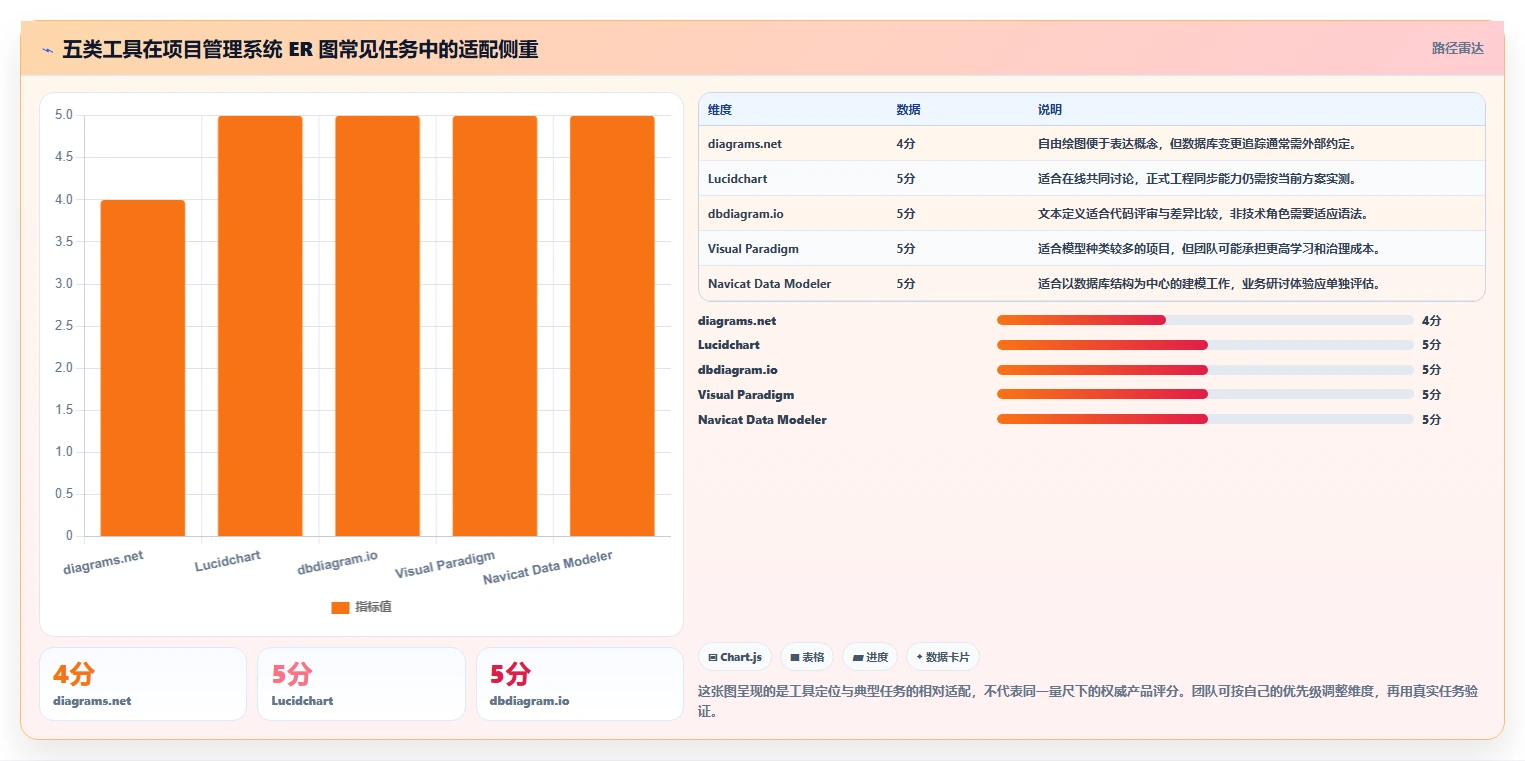The width and height of the screenshot is (1525, 761).
Task: Select the 进度 tag chip
Action: click(870, 657)
